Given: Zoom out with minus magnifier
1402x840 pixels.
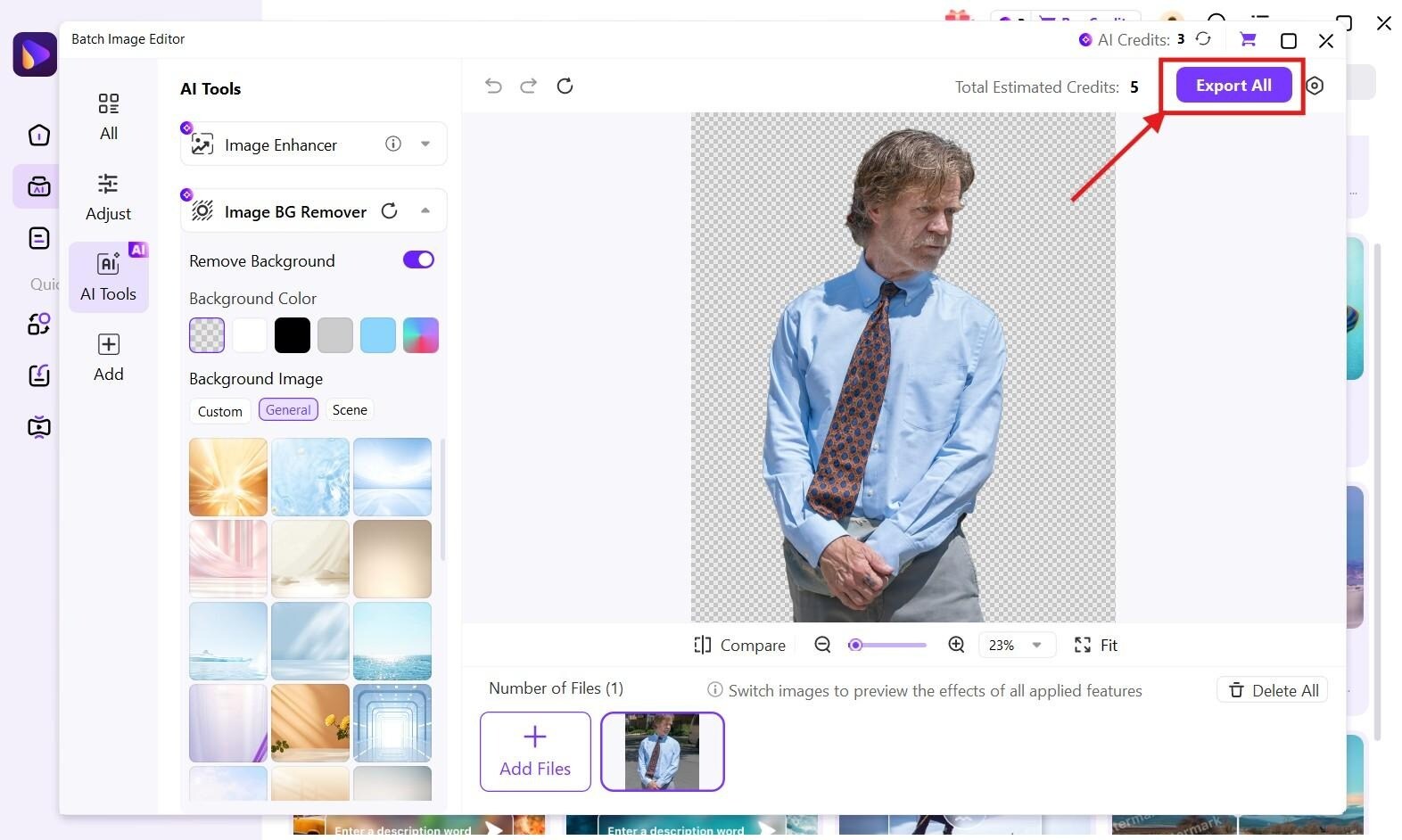Looking at the screenshot, I should [822, 645].
